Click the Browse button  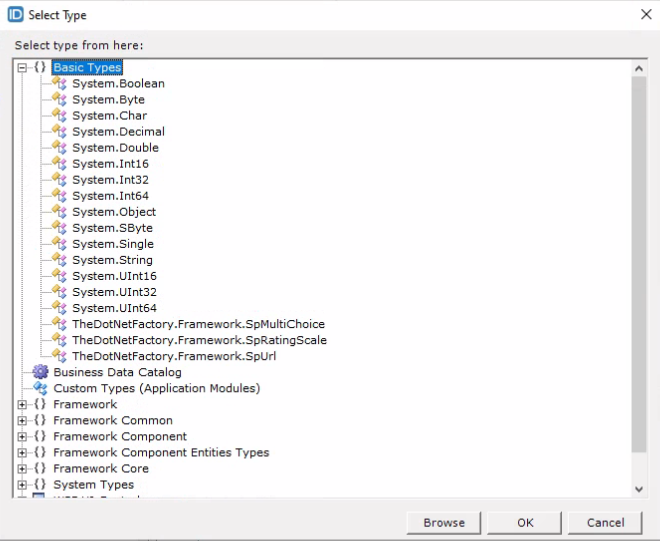point(444,522)
